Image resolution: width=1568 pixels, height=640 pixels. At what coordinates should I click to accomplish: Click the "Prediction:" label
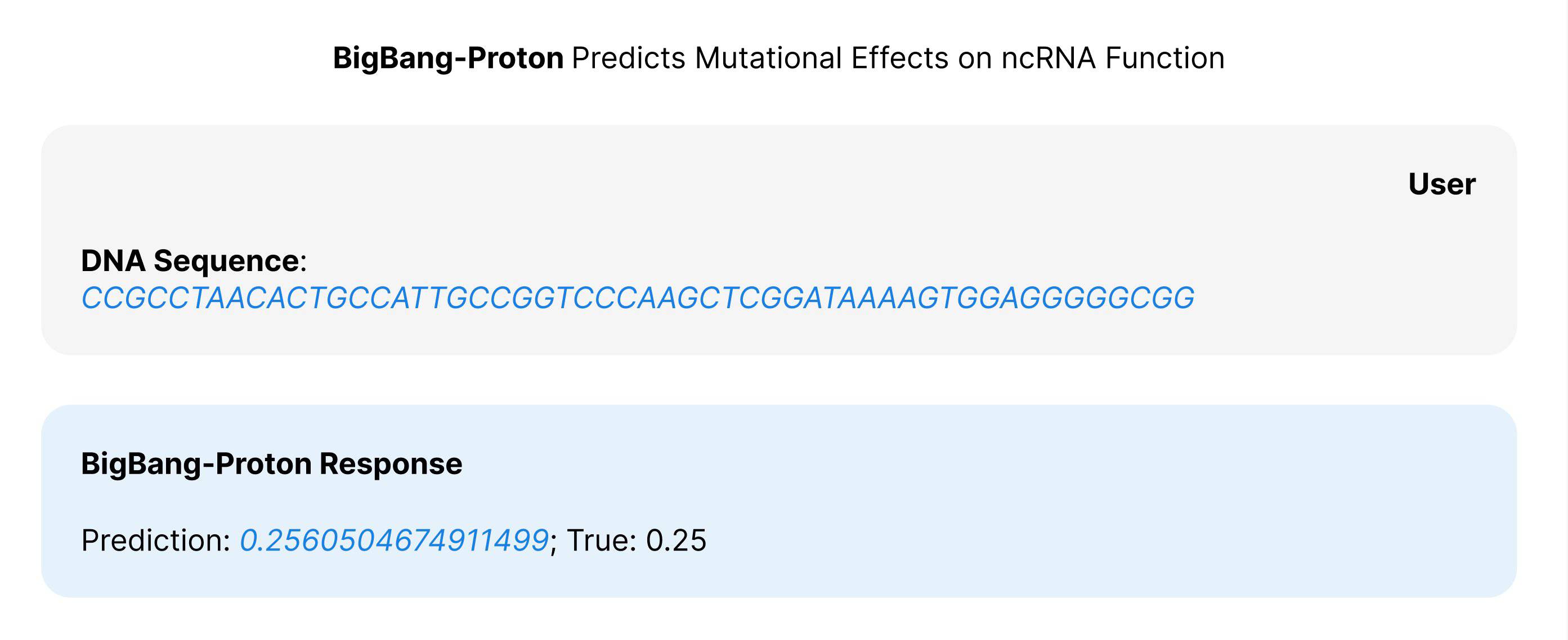point(156,540)
